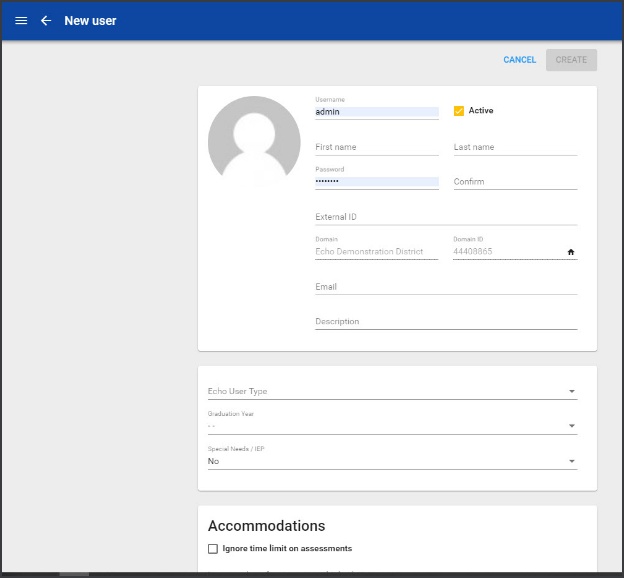
Task: Click the Description input field
Action: [445, 322]
